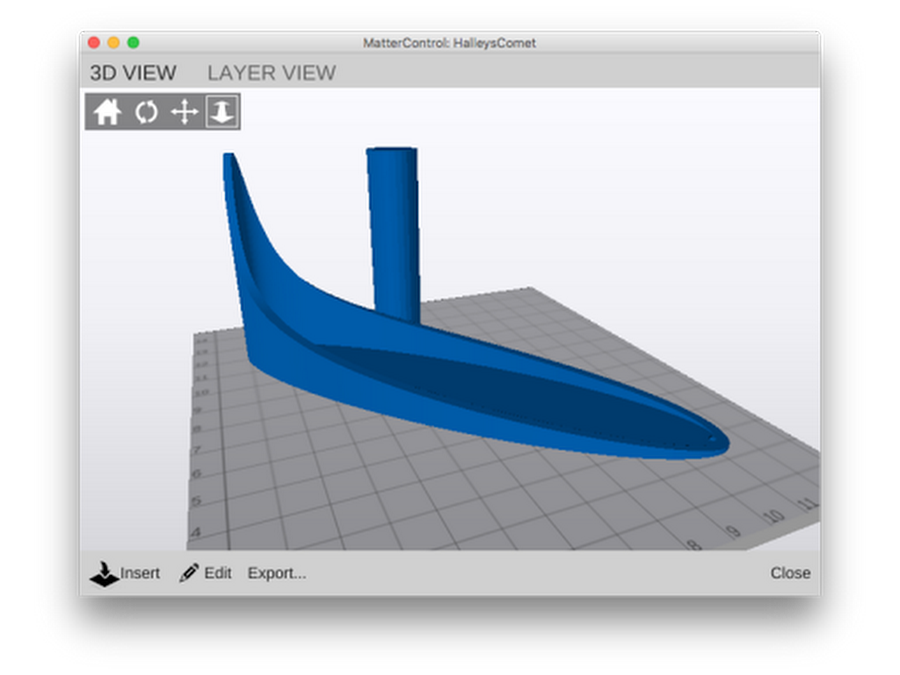Click the green zoom window button

click(133, 42)
